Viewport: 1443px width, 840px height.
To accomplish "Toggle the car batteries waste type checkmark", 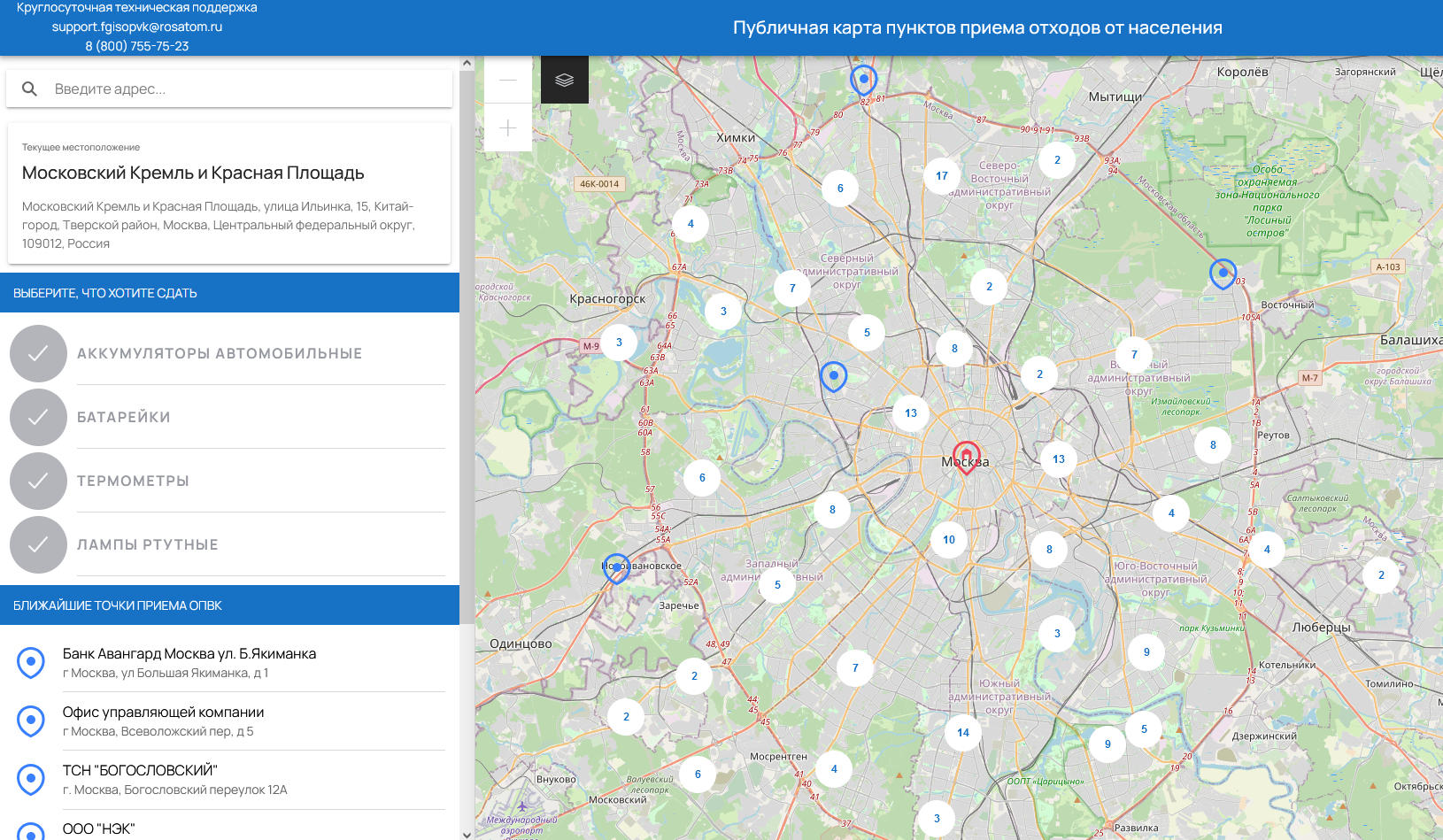I will coord(38,354).
